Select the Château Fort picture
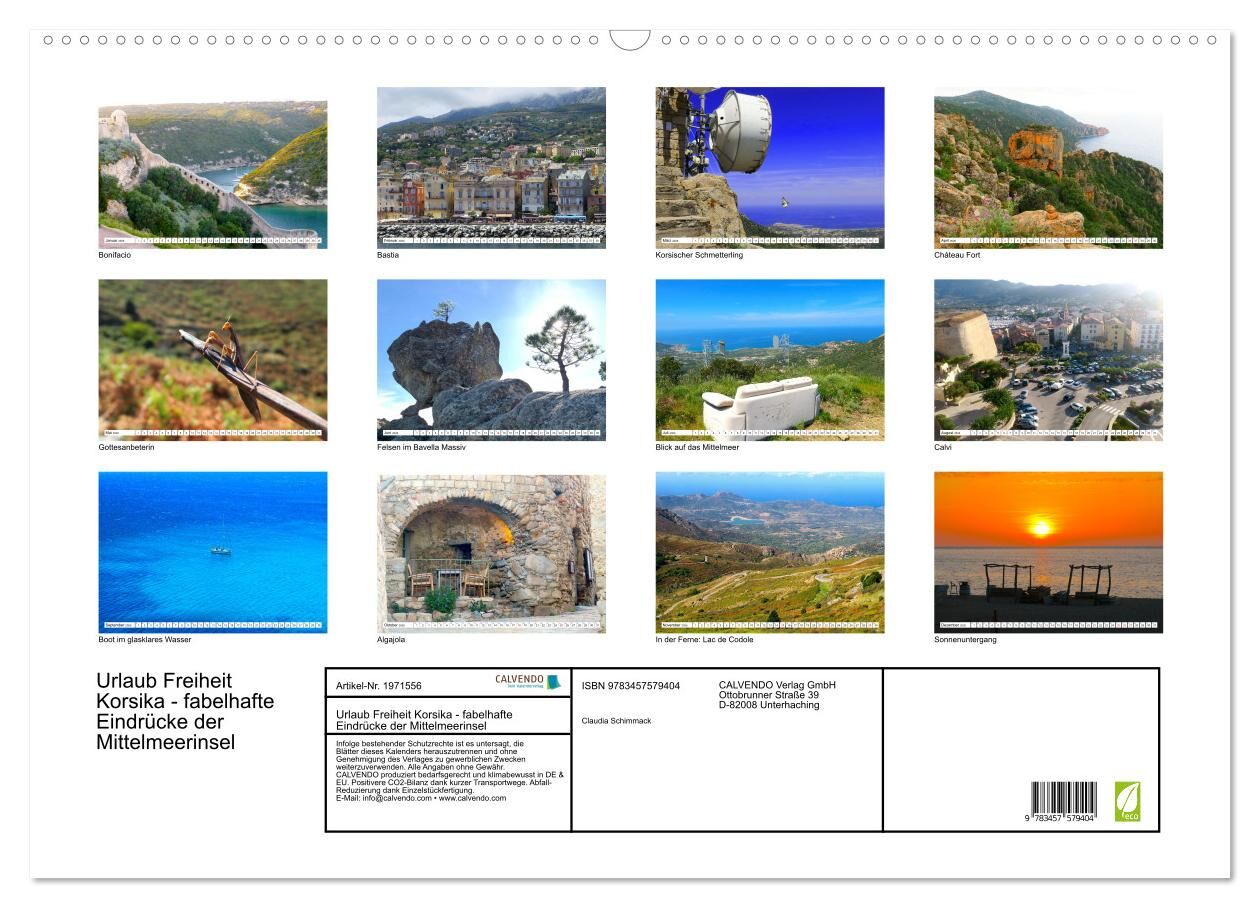 pyautogui.click(x=1048, y=168)
